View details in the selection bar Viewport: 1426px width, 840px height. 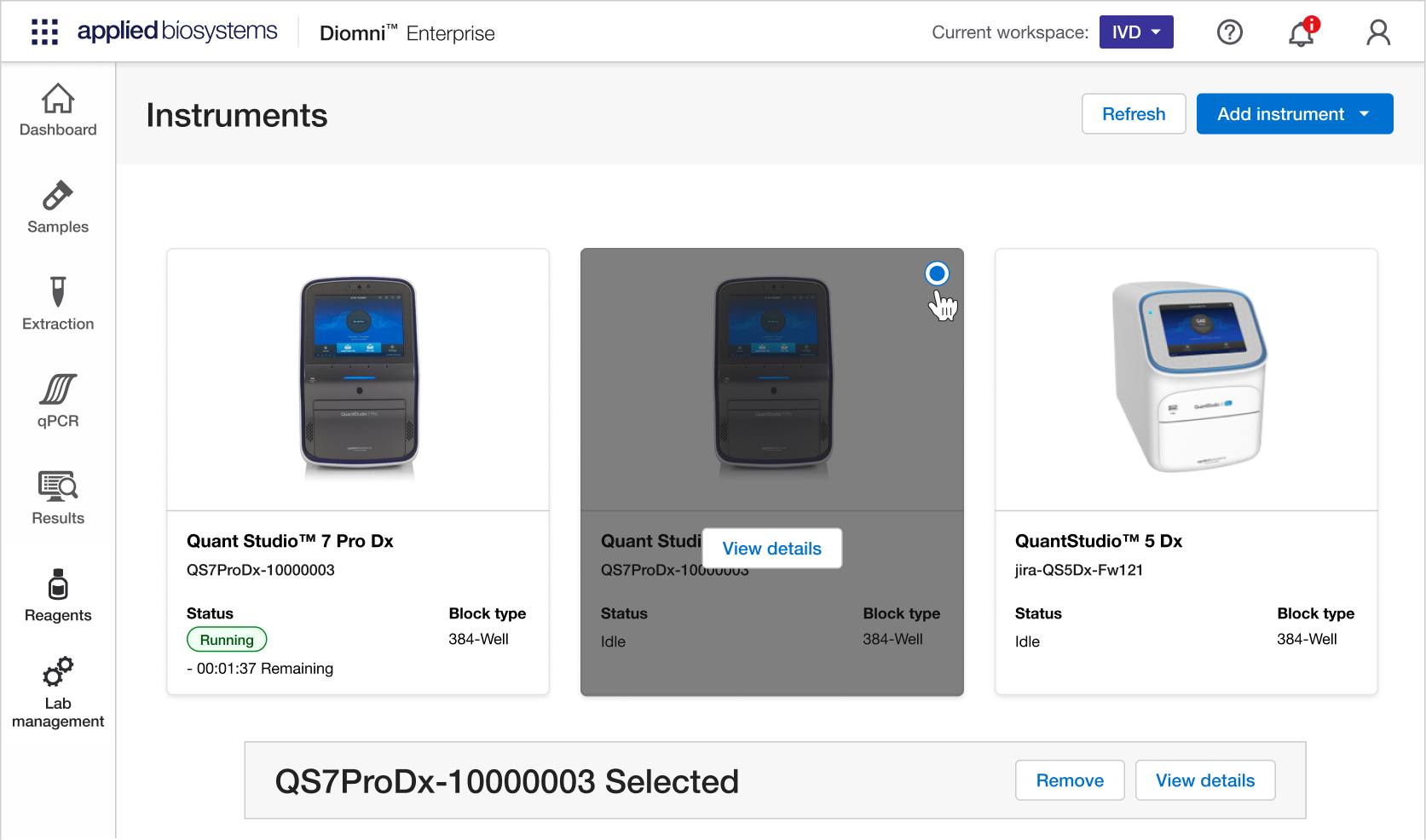1205,780
